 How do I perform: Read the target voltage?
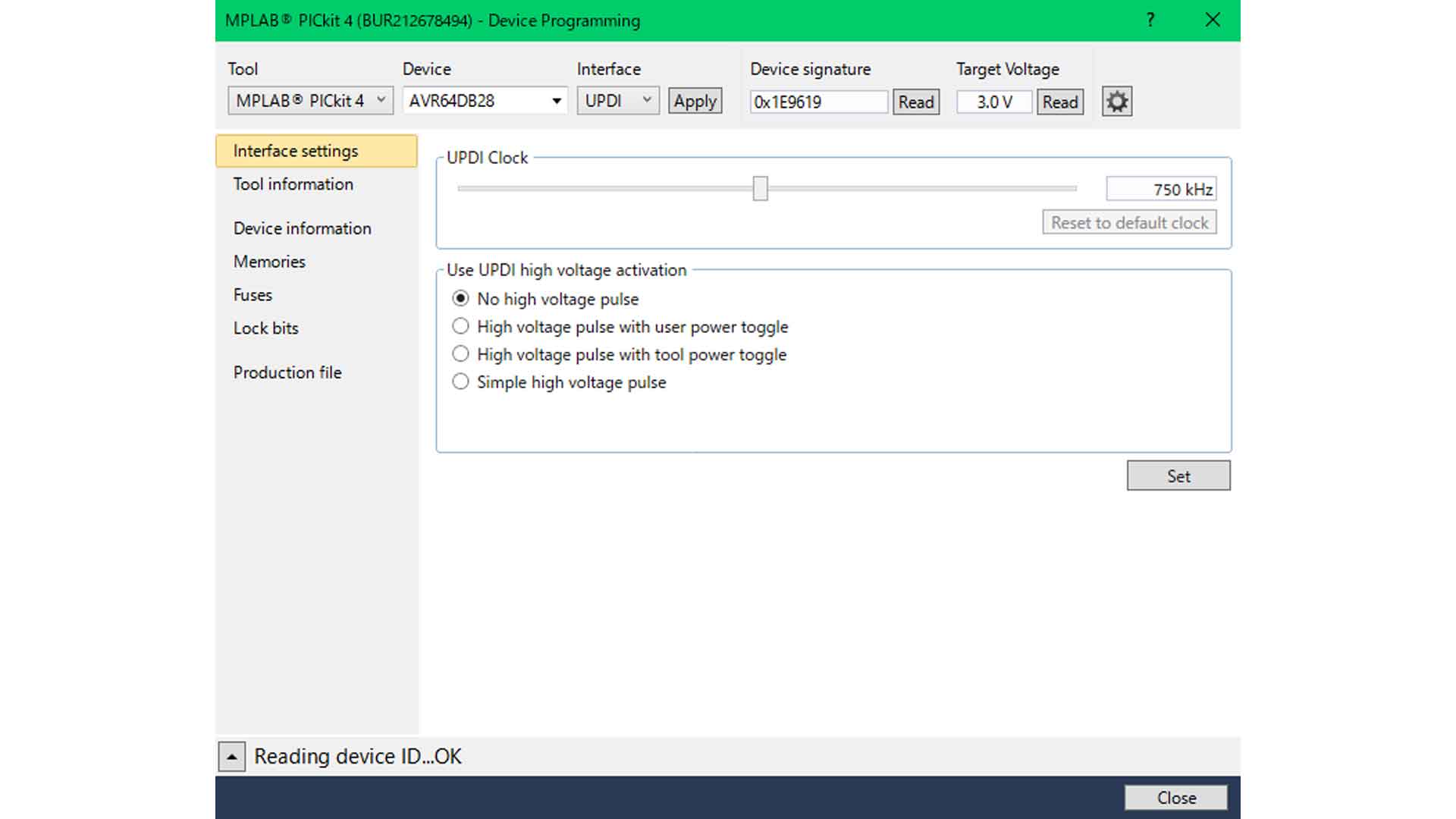pos(1060,102)
